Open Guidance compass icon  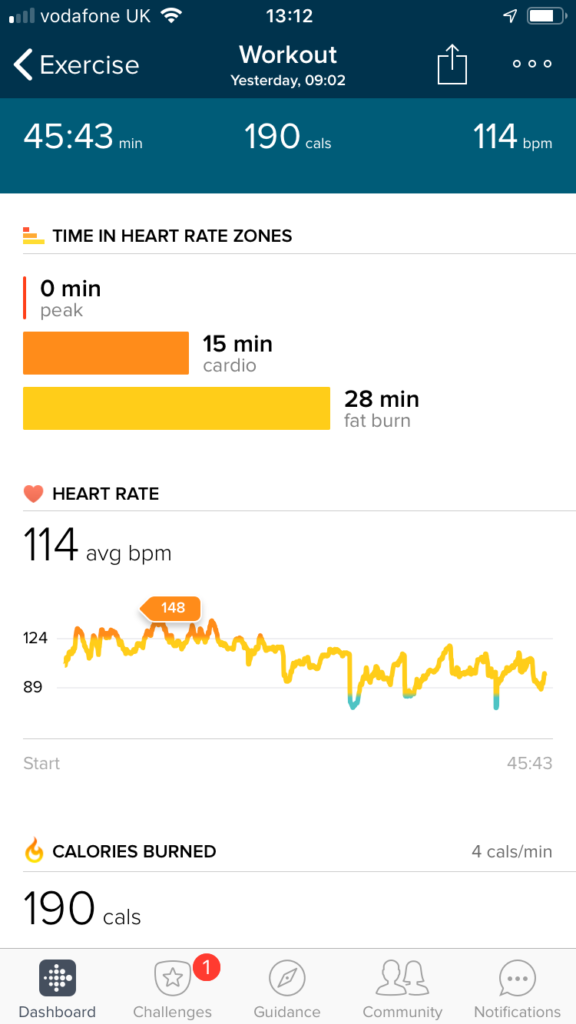click(287, 979)
